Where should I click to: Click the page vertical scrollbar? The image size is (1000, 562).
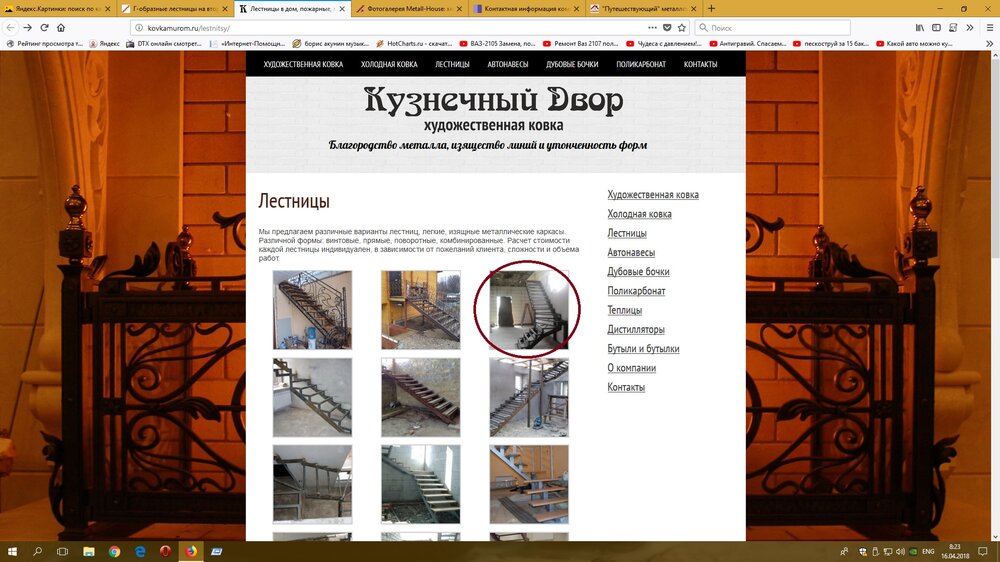[995, 296]
